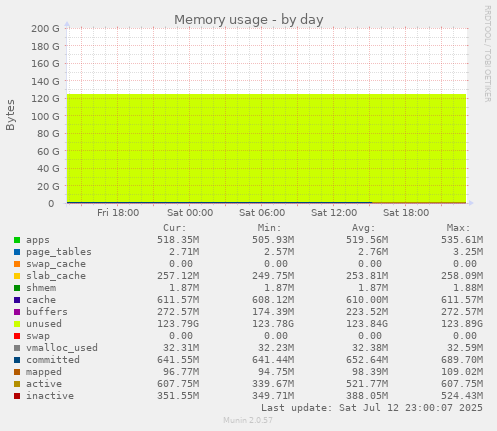Viewport: 497px width, 431px height.
Task: Click the 'shmem' legend label
Action: [41, 288]
